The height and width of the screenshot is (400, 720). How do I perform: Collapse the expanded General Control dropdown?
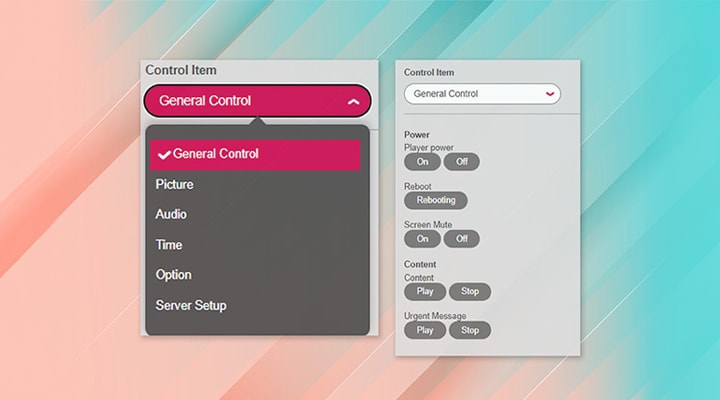(257, 101)
